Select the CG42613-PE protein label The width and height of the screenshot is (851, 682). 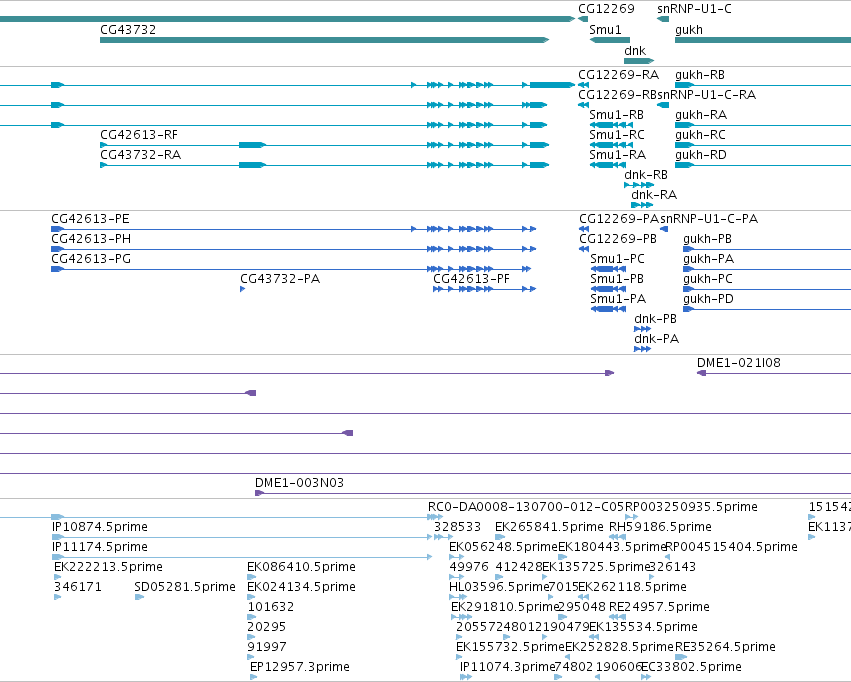pyautogui.click(x=90, y=219)
